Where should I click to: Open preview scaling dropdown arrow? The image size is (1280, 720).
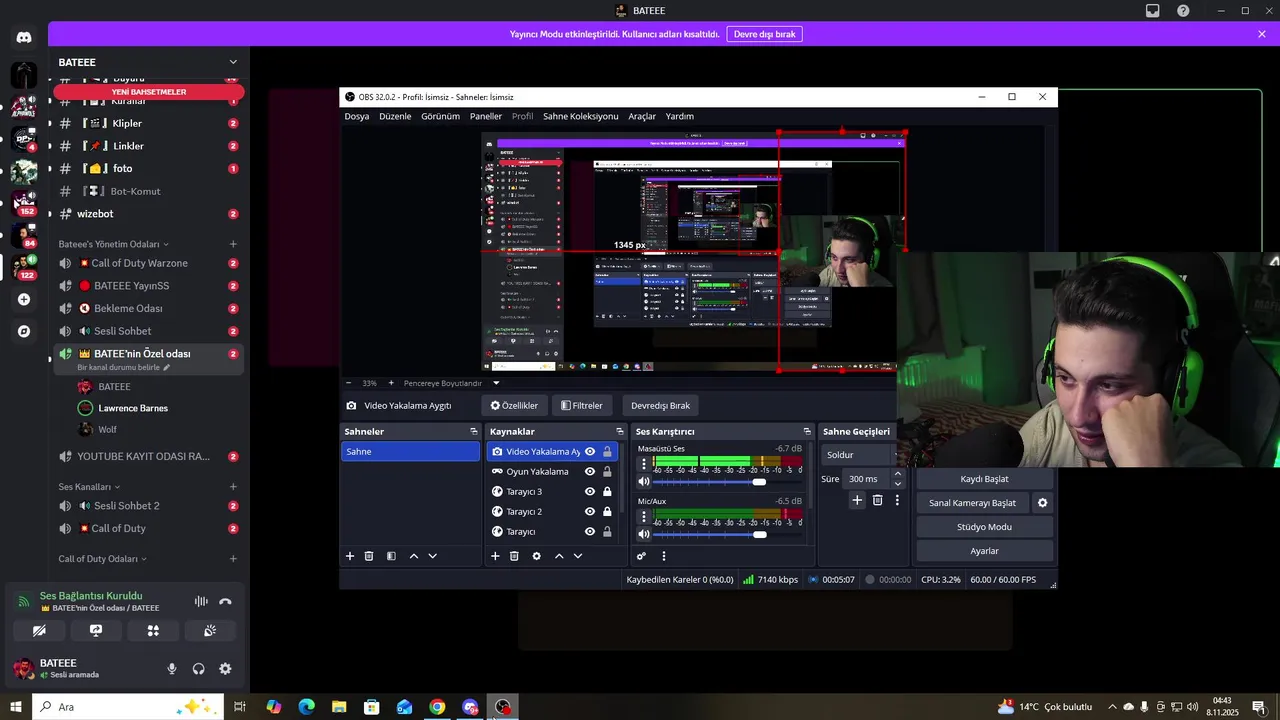pos(496,383)
